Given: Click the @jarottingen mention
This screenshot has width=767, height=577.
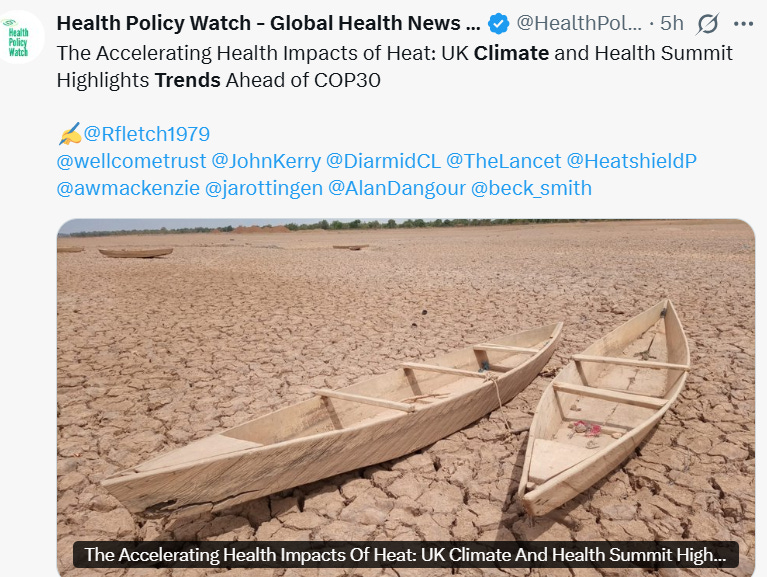Looking at the screenshot, I should [264, 188].
